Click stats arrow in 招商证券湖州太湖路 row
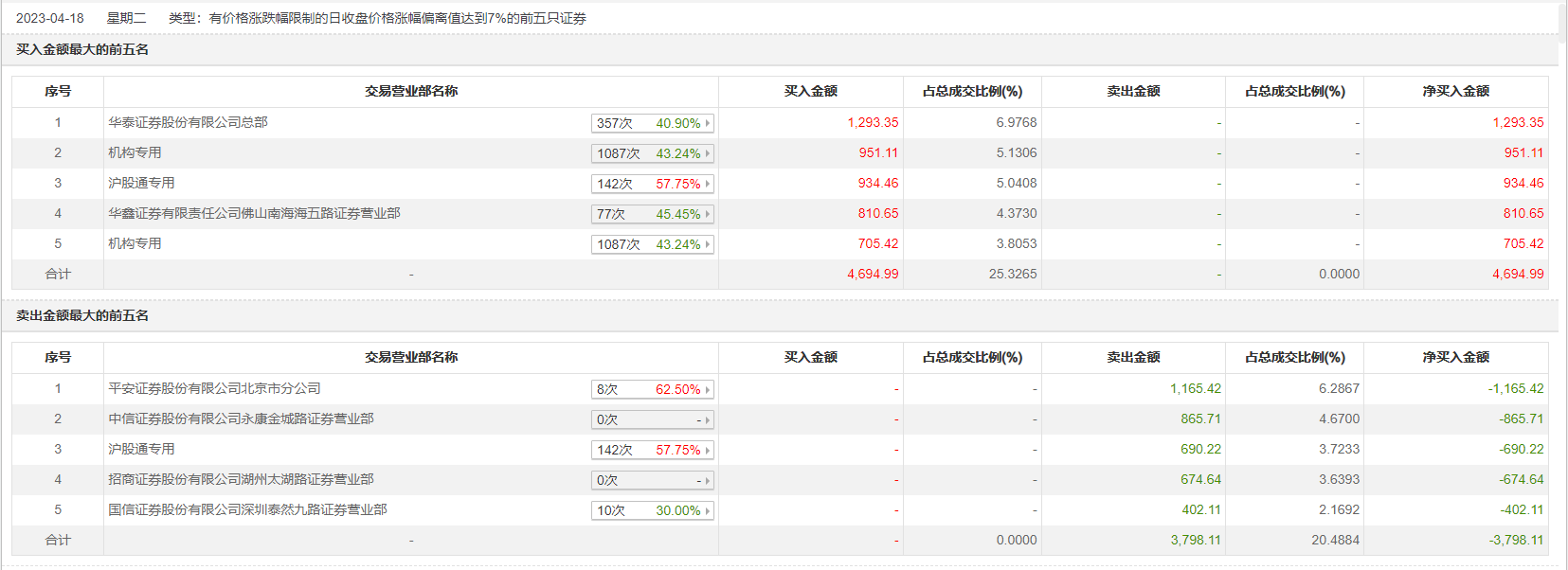1568x570 pixels. [x=708, y=480]
